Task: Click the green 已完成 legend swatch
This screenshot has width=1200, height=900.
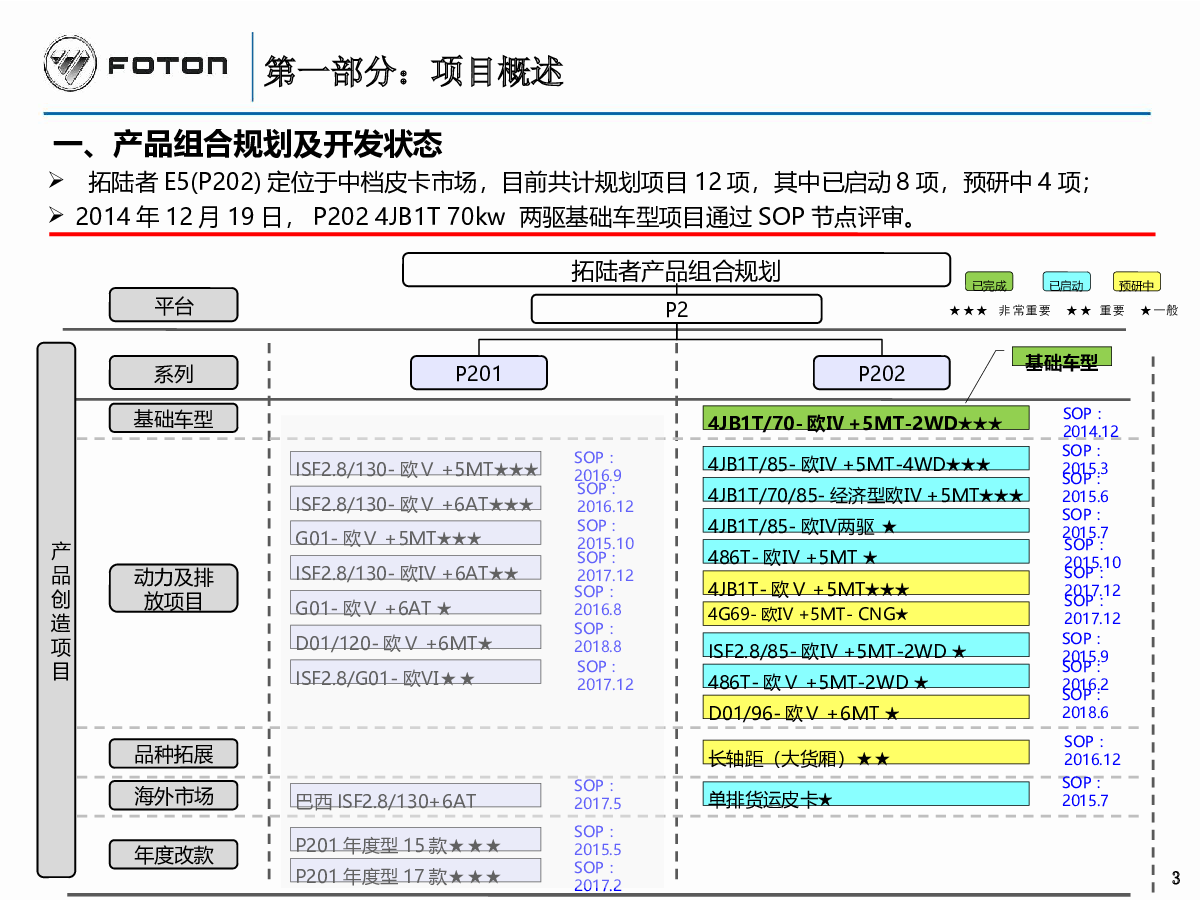Action: coord(989,283)
